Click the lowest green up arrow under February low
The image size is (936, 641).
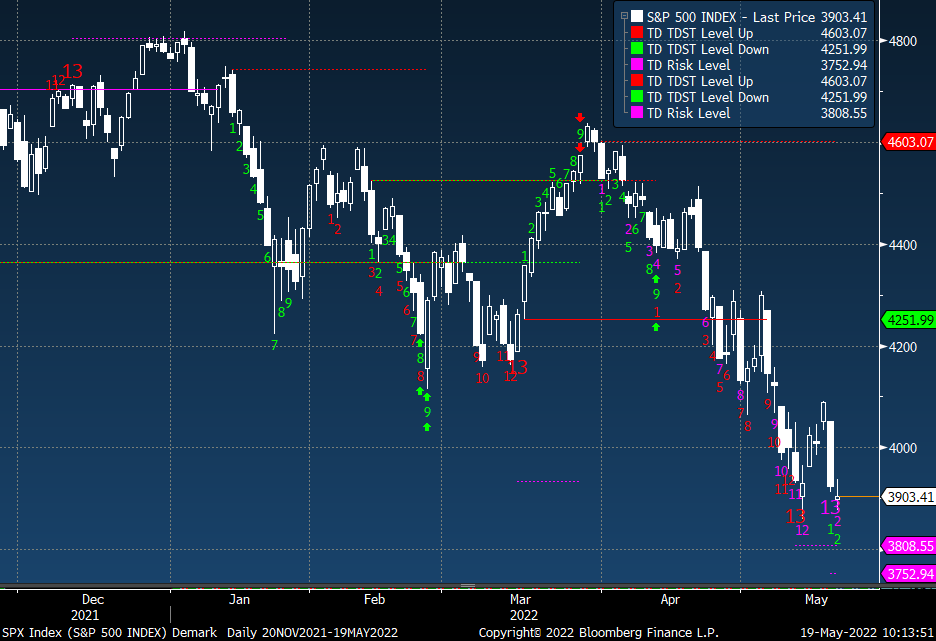click(427, 428)
